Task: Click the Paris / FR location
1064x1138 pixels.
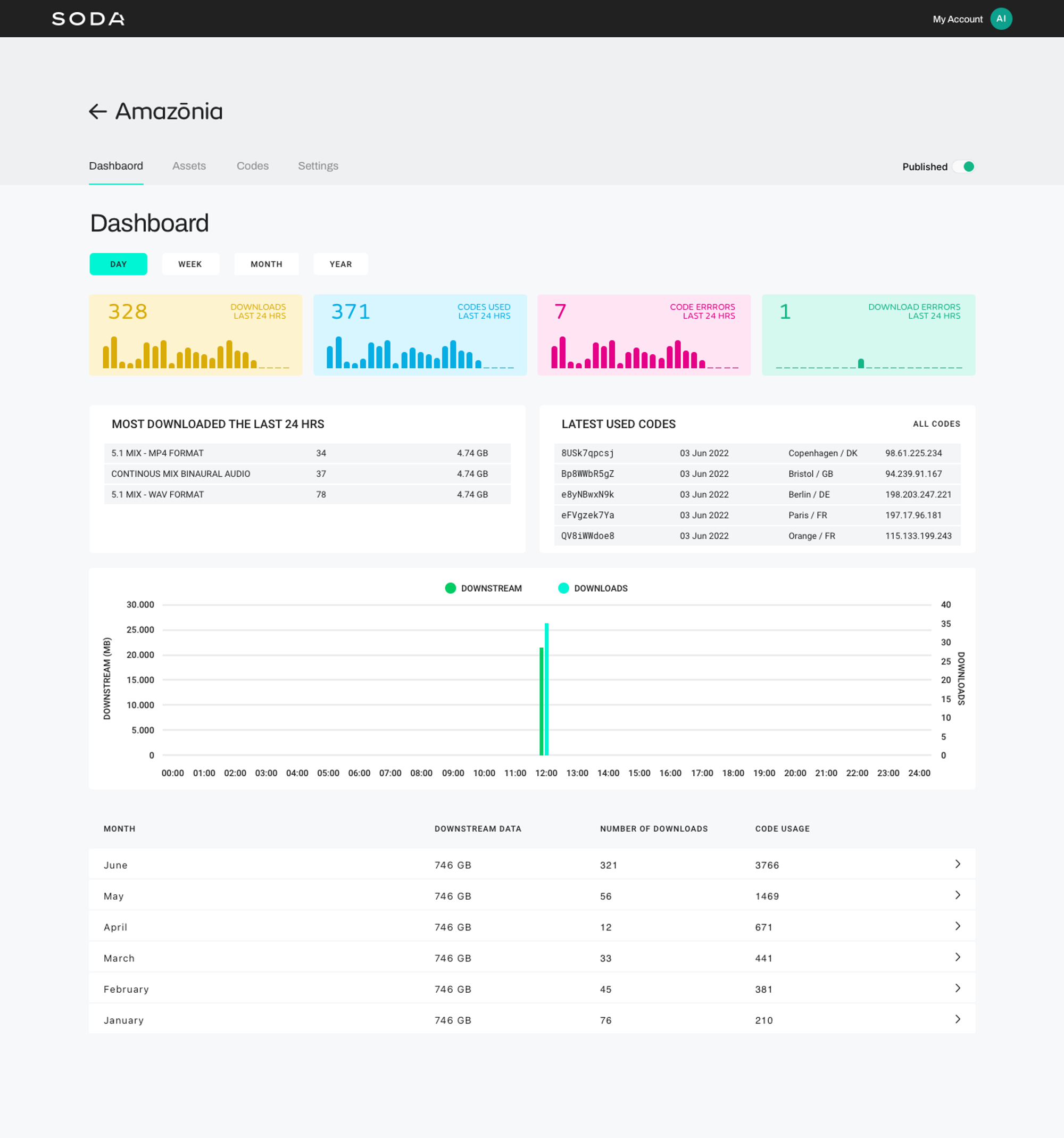Action: [x=808, y=514]
